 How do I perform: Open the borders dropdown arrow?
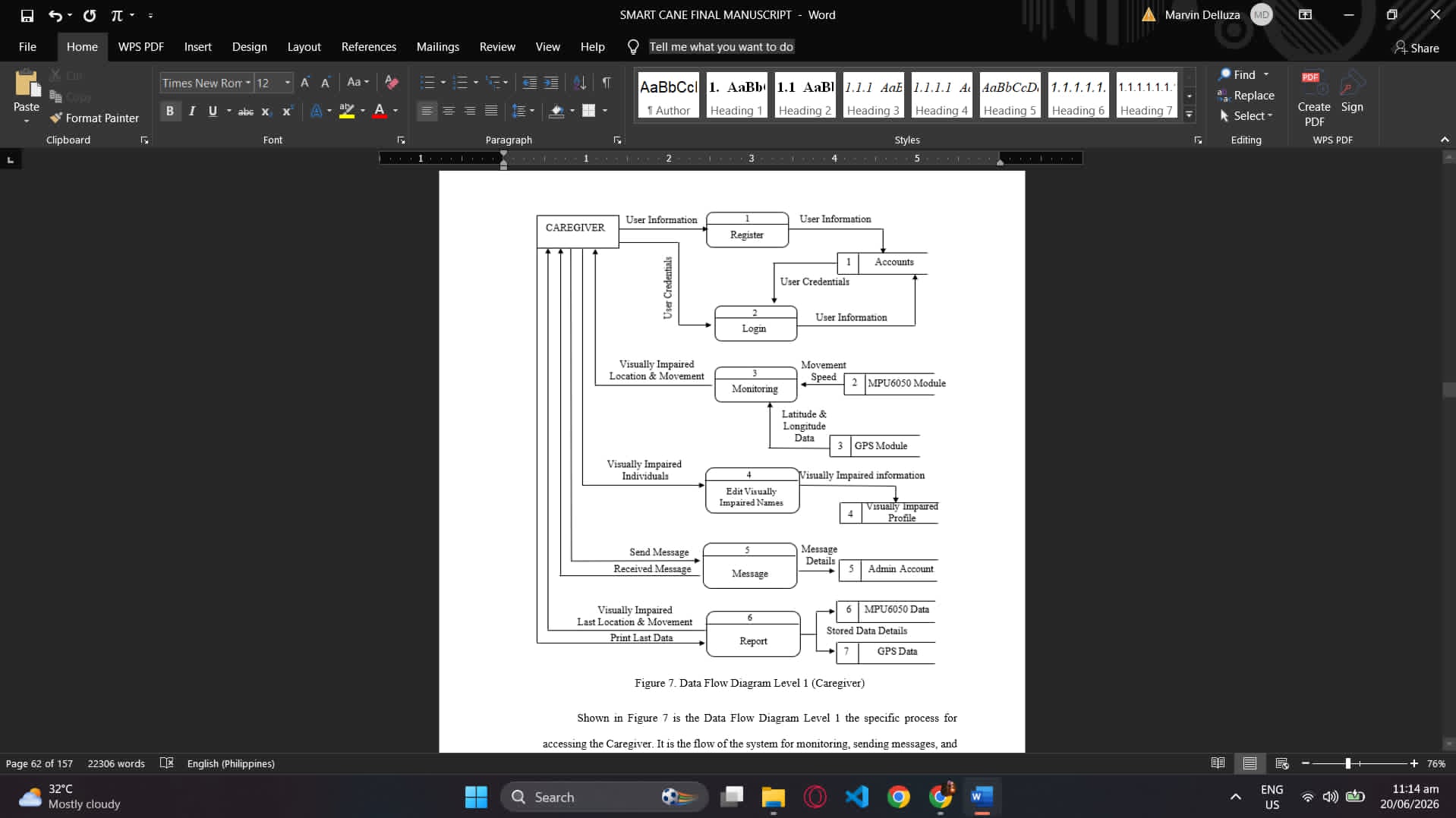(x=605, y=111)
